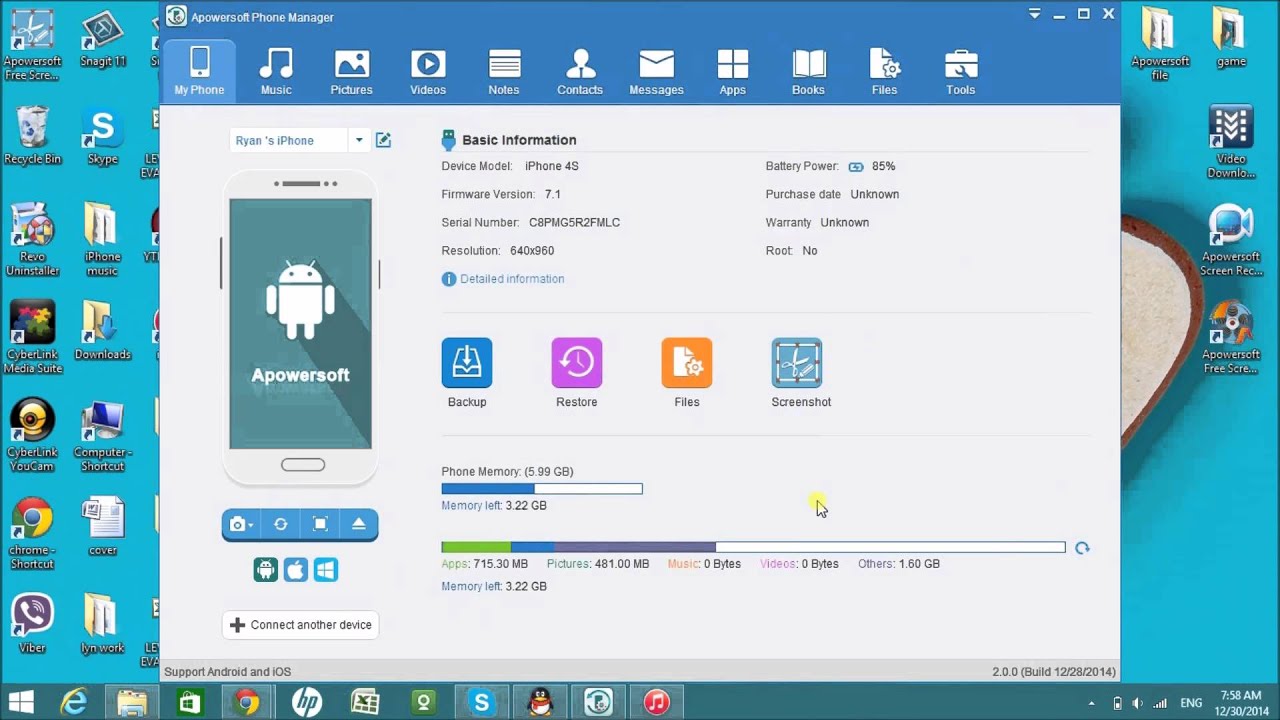Click the refresh icon under phone preview
Viewport: 1280px width, 720px height.
tap(281, 524)
